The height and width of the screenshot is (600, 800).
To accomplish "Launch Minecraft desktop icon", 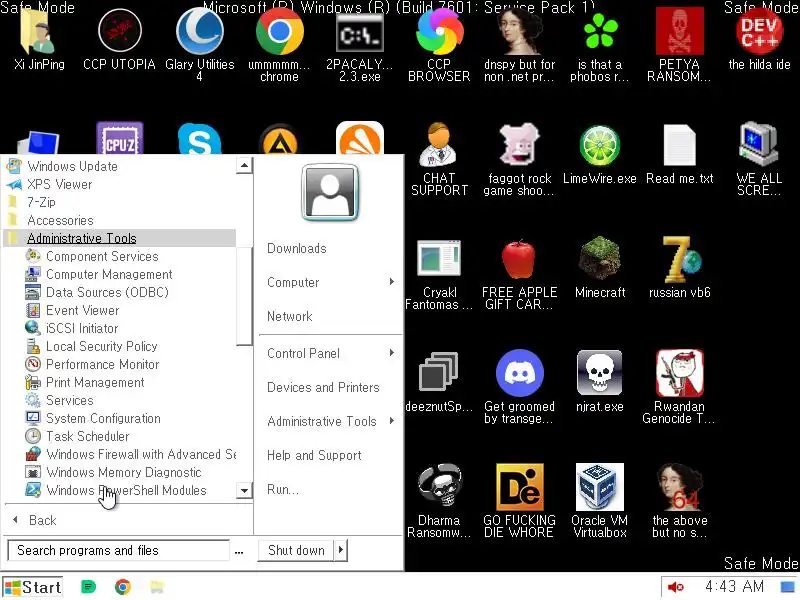I will point(600,258).
